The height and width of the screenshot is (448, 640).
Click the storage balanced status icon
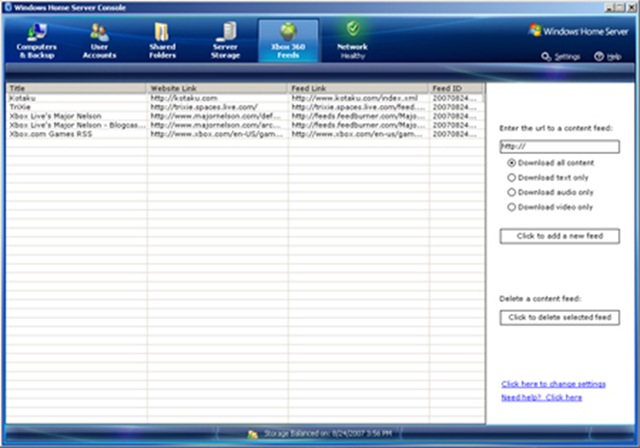tap(253, 435)
